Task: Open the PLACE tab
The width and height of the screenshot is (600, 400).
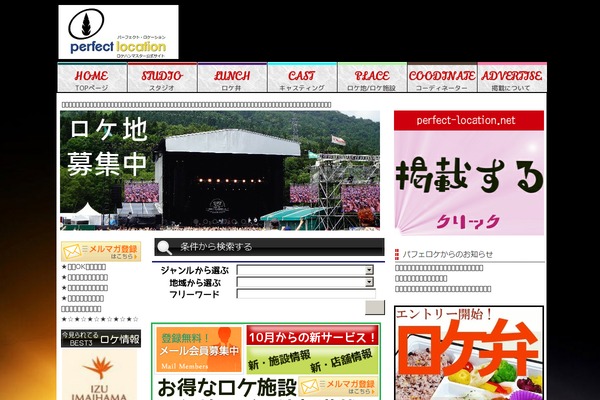Action: (x=372, y=78)
